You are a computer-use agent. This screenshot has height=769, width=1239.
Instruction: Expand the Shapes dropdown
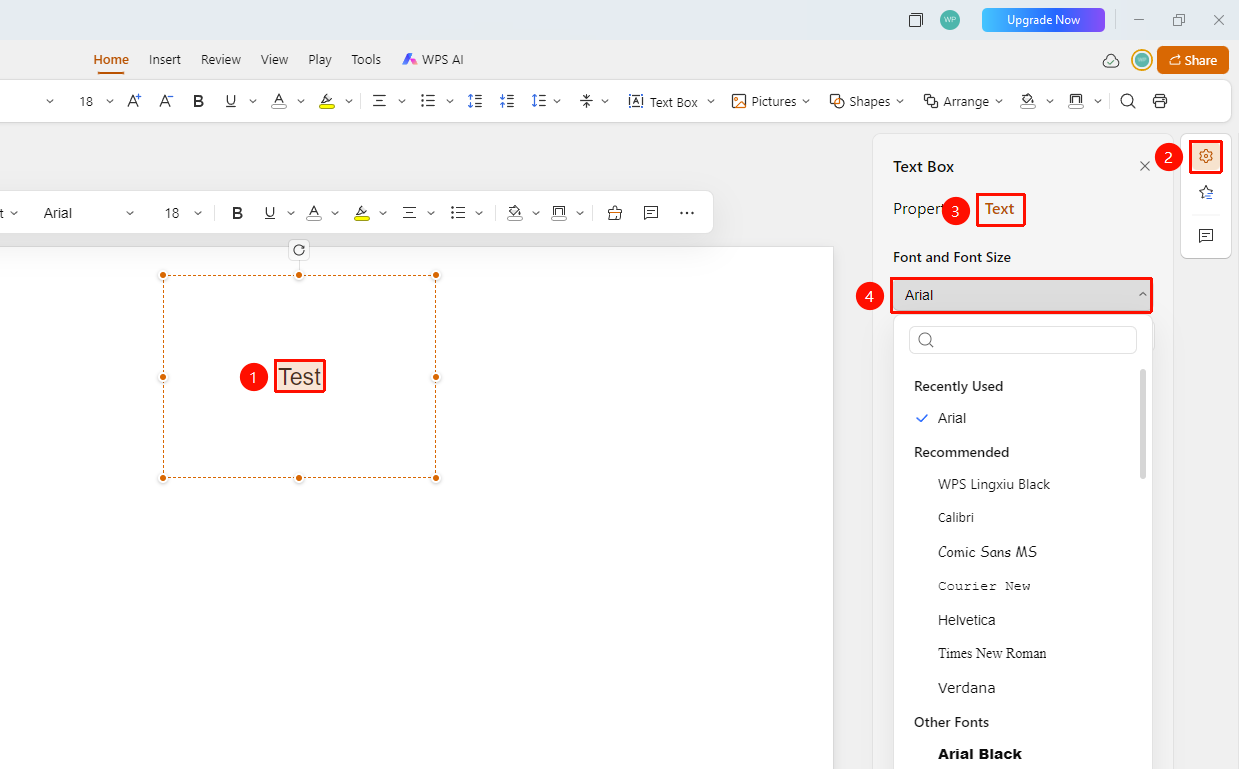pyautogui.click(x=867, y=101)
